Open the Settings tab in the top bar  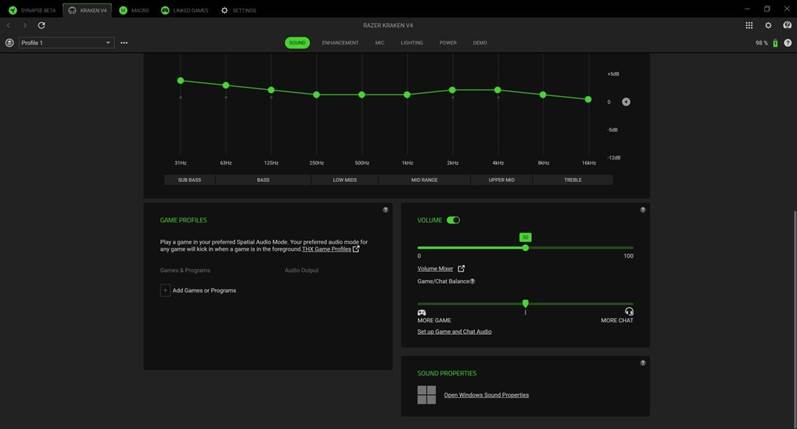[238, 10]
